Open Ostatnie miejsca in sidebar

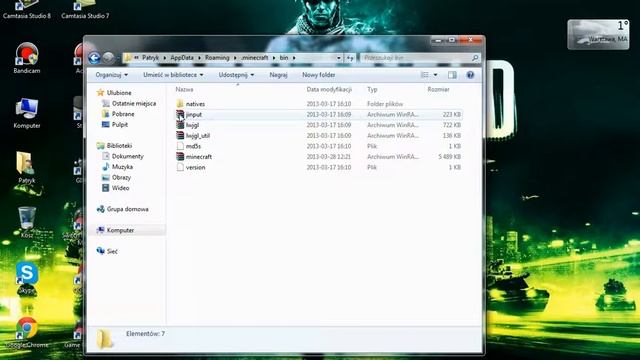(x=134, y=104)
